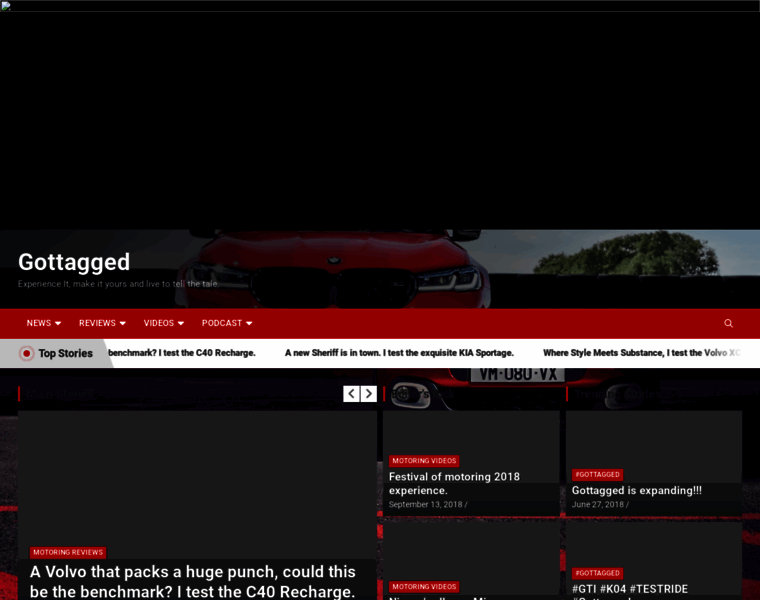Open the VIDEOS menu item
The width and height of the screenshot is (760, 600).
(x=158, y=323)
